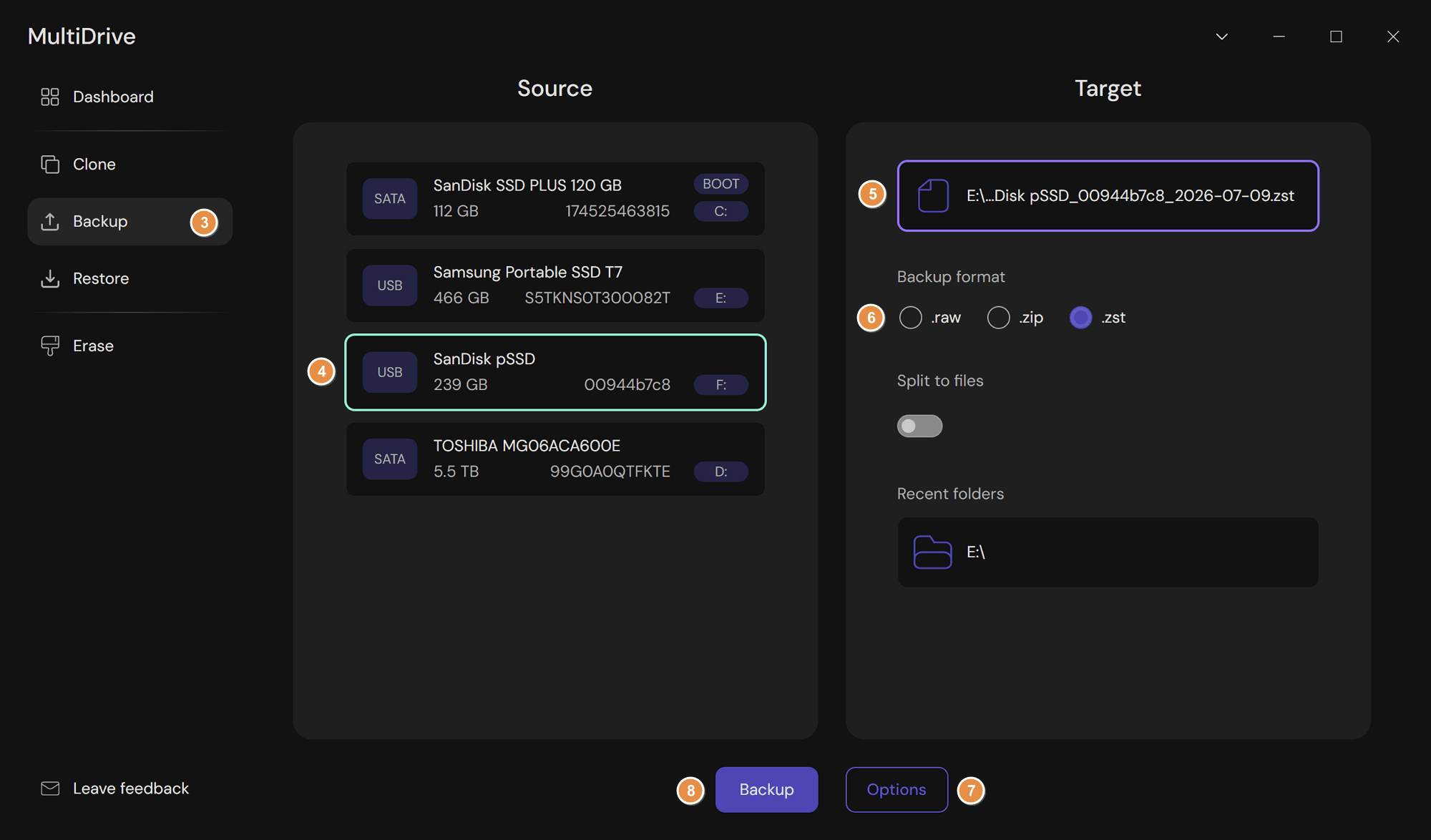Open the Options button
This screenshot has height=840, width=1431.
click(897, 789)
